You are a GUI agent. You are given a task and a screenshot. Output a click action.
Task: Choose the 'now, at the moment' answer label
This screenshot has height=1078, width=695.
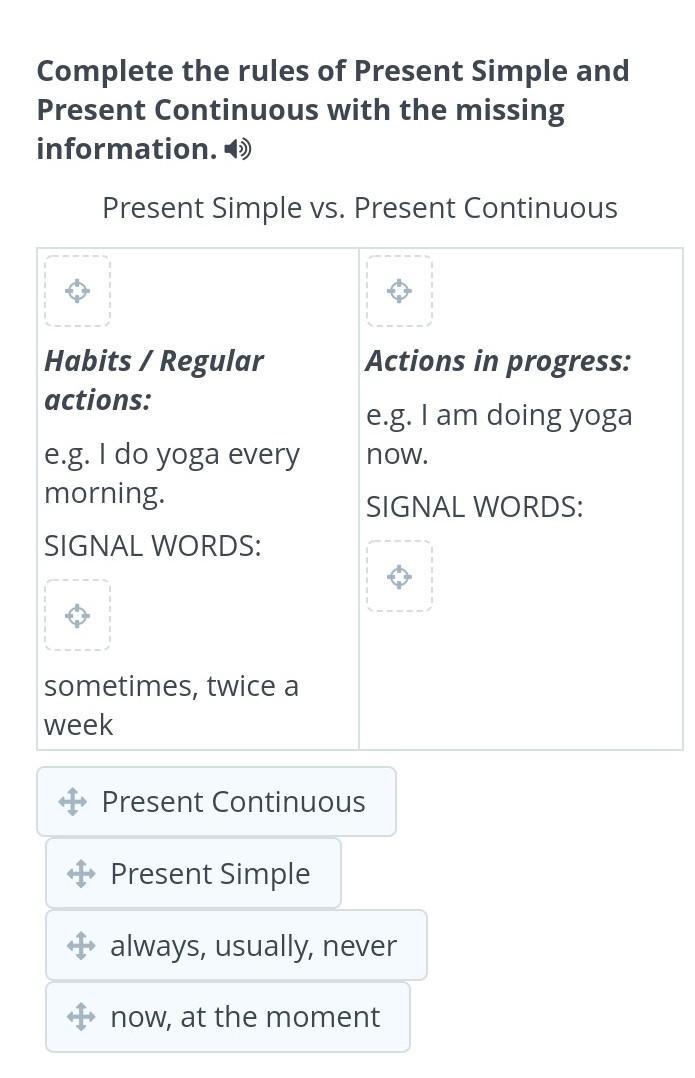pos(245,1018)
